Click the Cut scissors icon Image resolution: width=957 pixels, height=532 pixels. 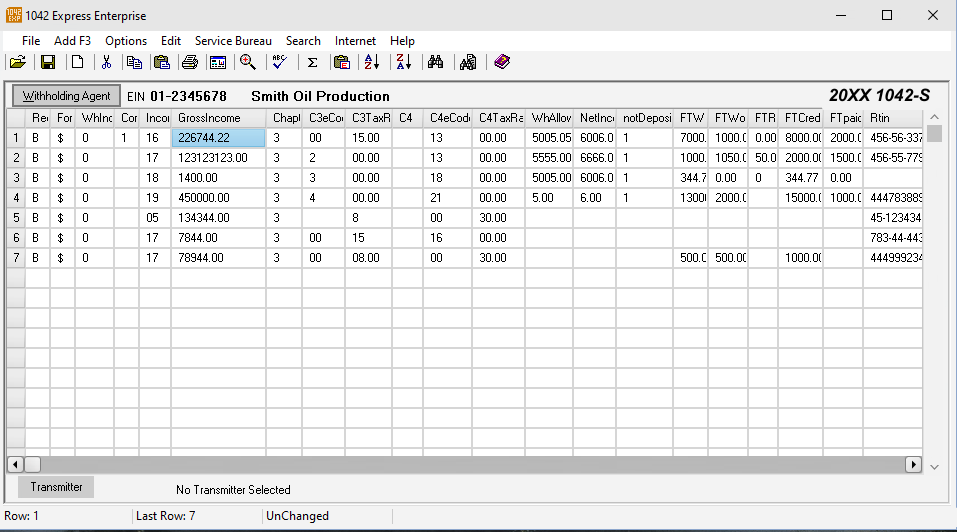point(106,62)
